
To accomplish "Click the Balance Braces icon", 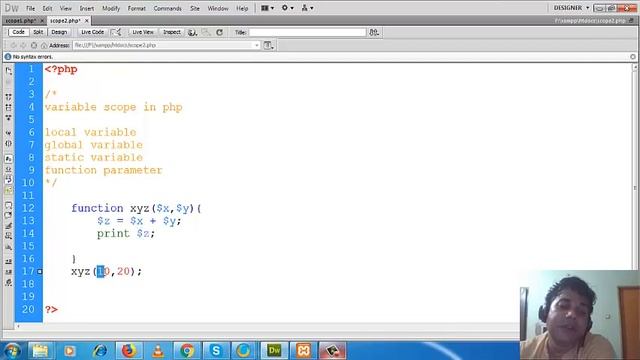I will pos(9,143).
